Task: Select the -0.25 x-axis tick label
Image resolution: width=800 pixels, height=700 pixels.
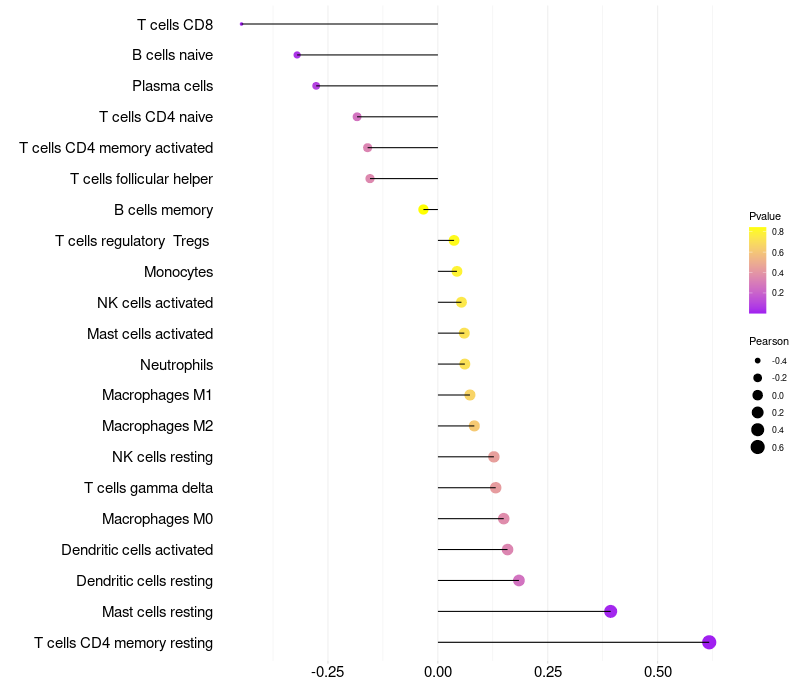Action: (327, 672)
